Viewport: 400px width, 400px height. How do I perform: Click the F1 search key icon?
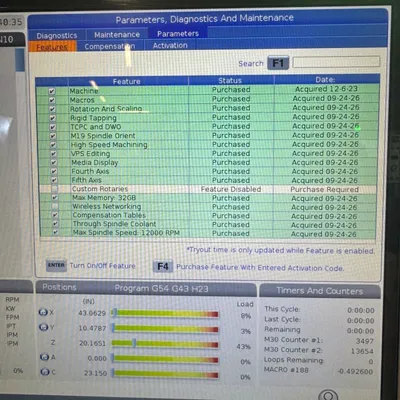[x=278, y=63]
